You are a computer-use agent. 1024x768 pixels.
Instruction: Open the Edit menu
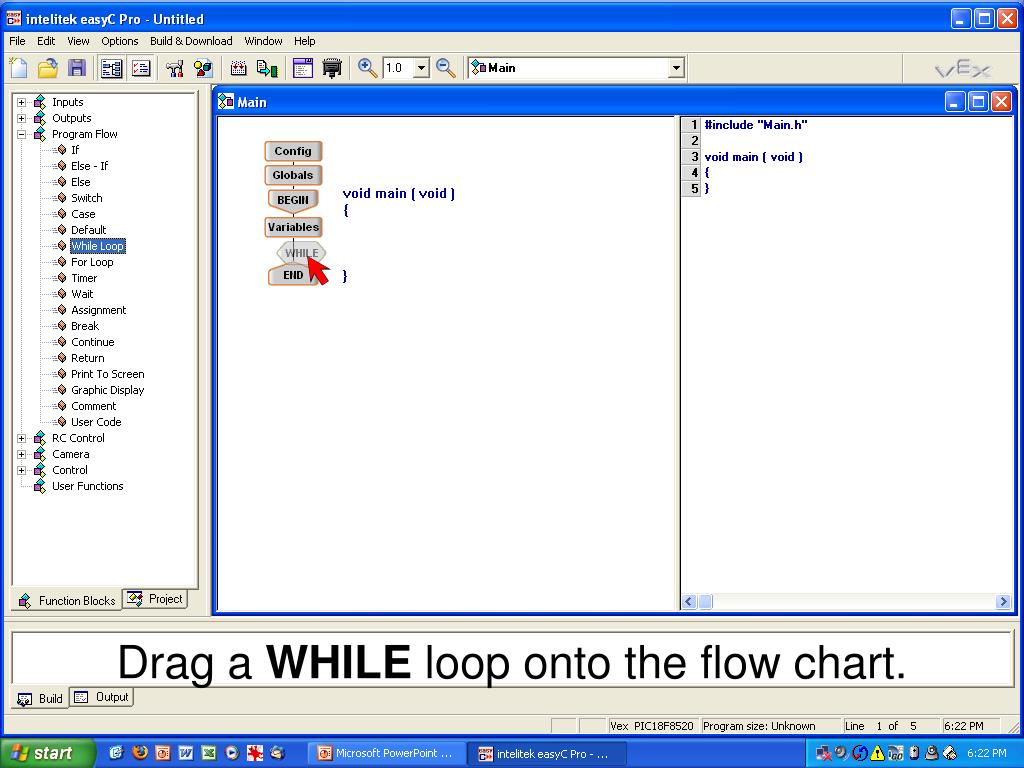click(x=46, y=40)
